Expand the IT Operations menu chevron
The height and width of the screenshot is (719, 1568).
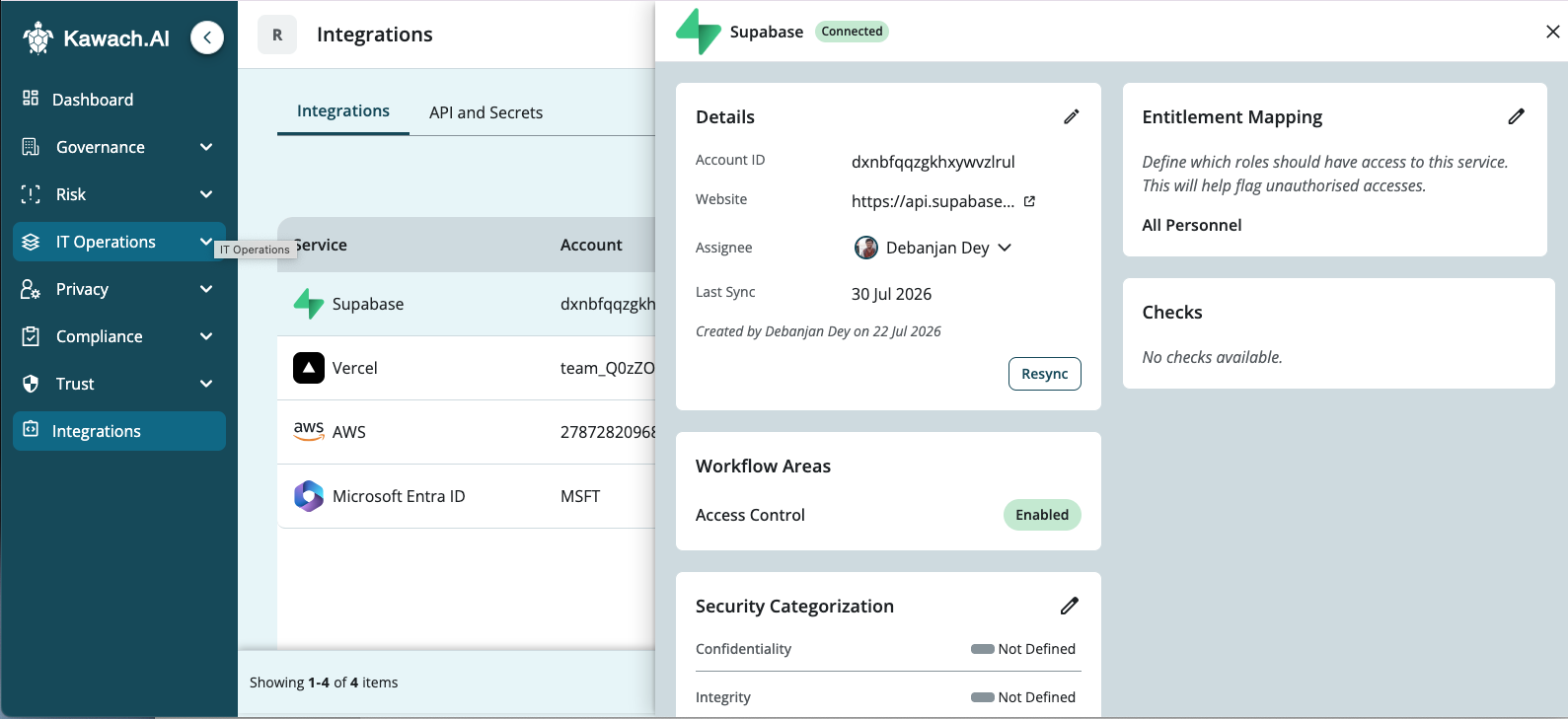tap(206, 242)
